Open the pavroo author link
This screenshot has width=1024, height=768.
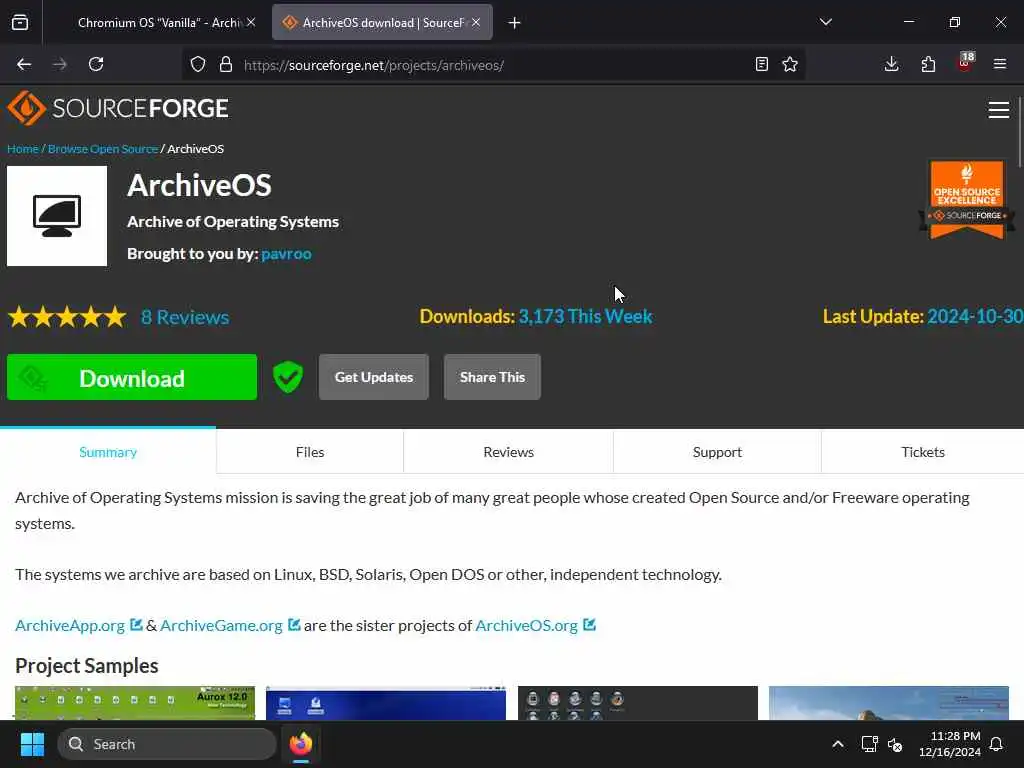286,253
